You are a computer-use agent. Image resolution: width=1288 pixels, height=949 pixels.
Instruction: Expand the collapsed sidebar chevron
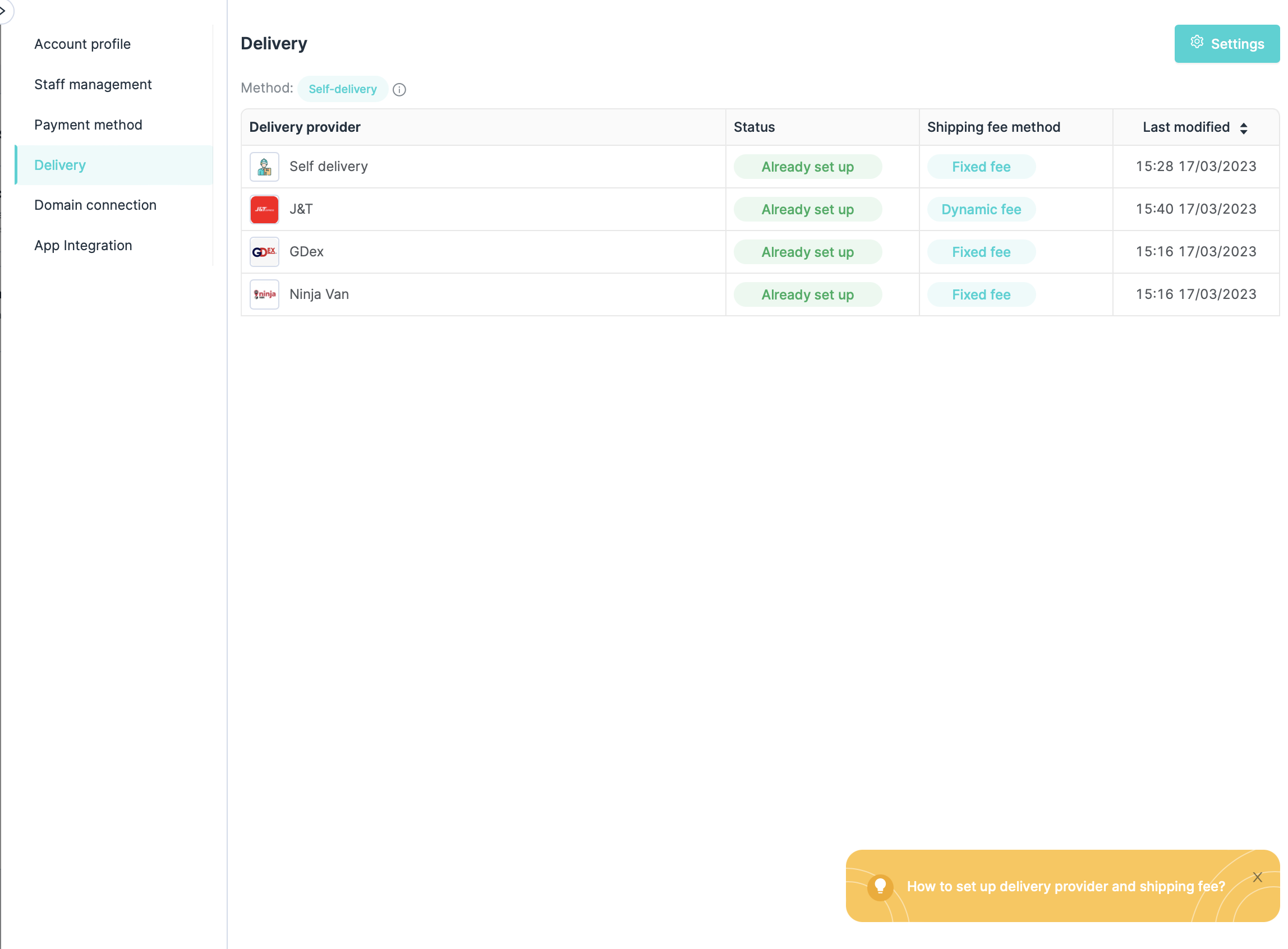(3, 10)
